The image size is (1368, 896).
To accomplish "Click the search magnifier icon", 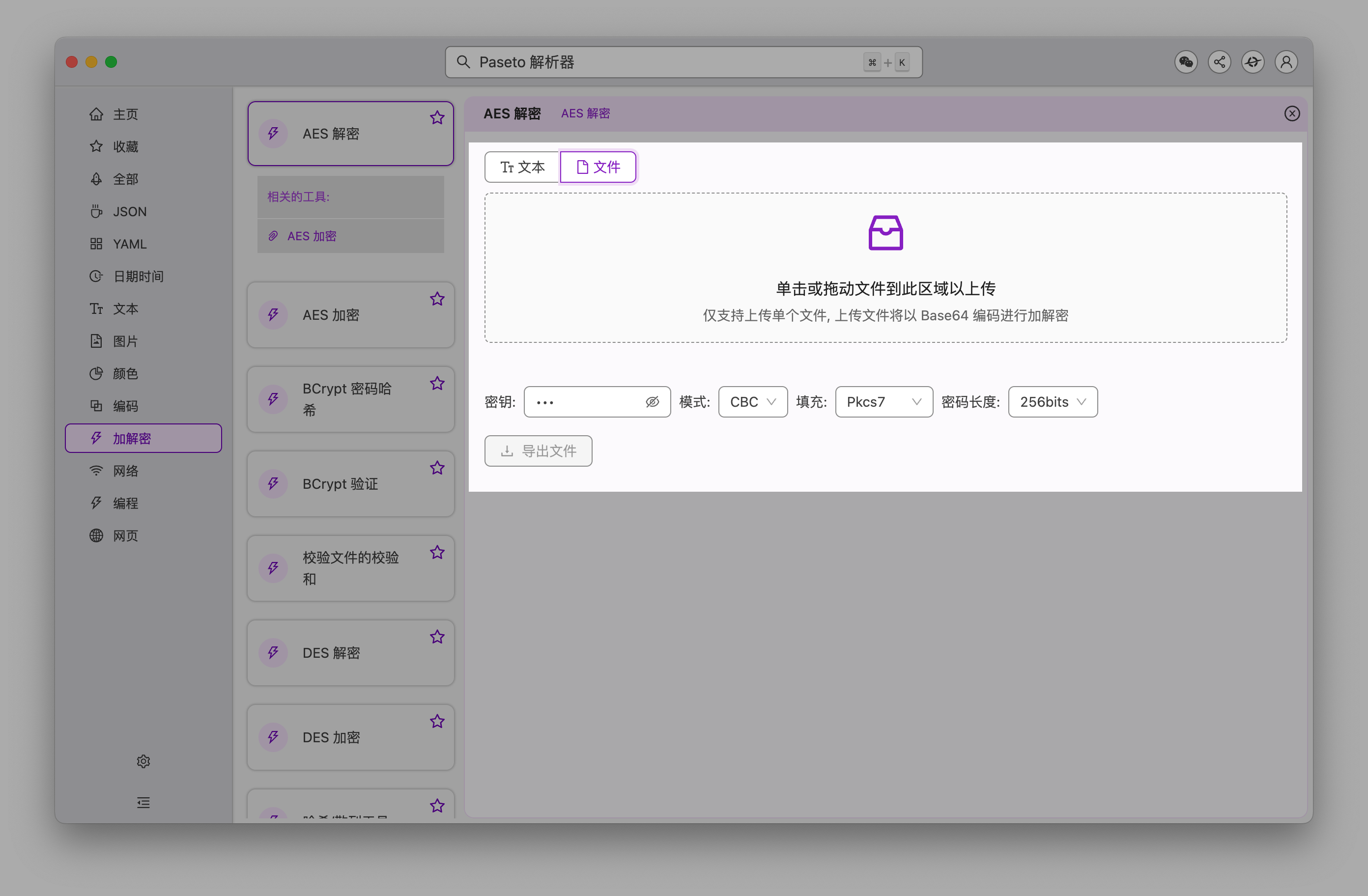I will click(x=463, y=62).
